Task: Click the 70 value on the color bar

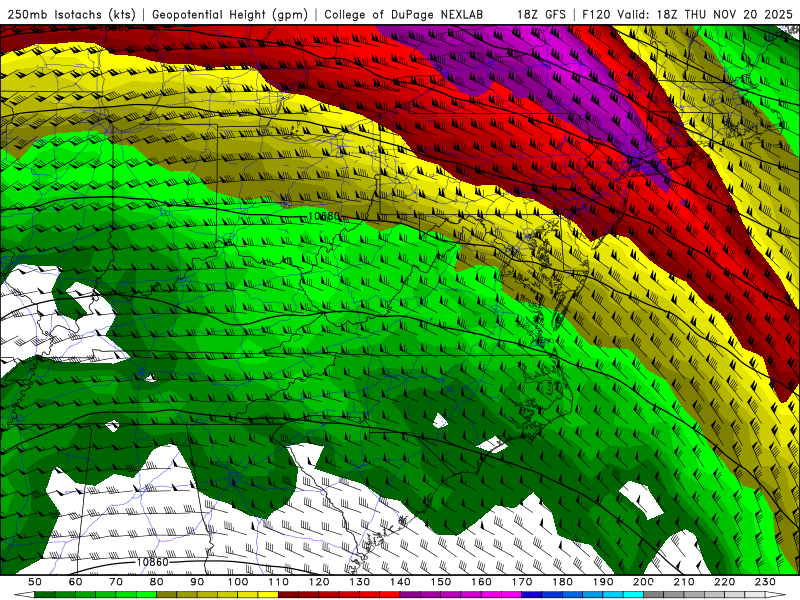Action: click(x=116, y=582)
